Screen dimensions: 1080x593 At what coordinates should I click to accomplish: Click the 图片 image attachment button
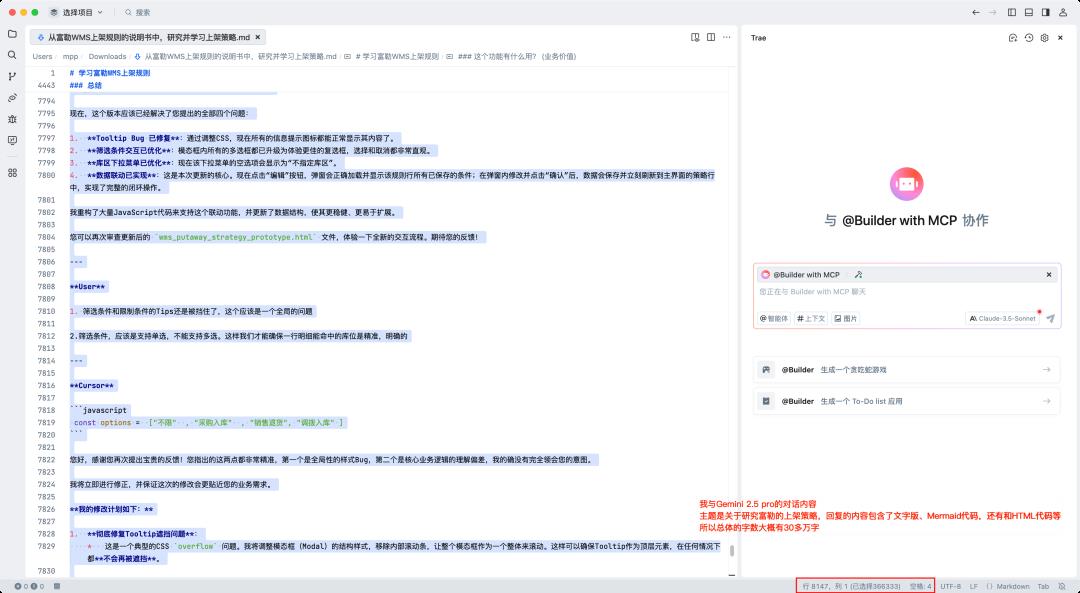(845, 318)
